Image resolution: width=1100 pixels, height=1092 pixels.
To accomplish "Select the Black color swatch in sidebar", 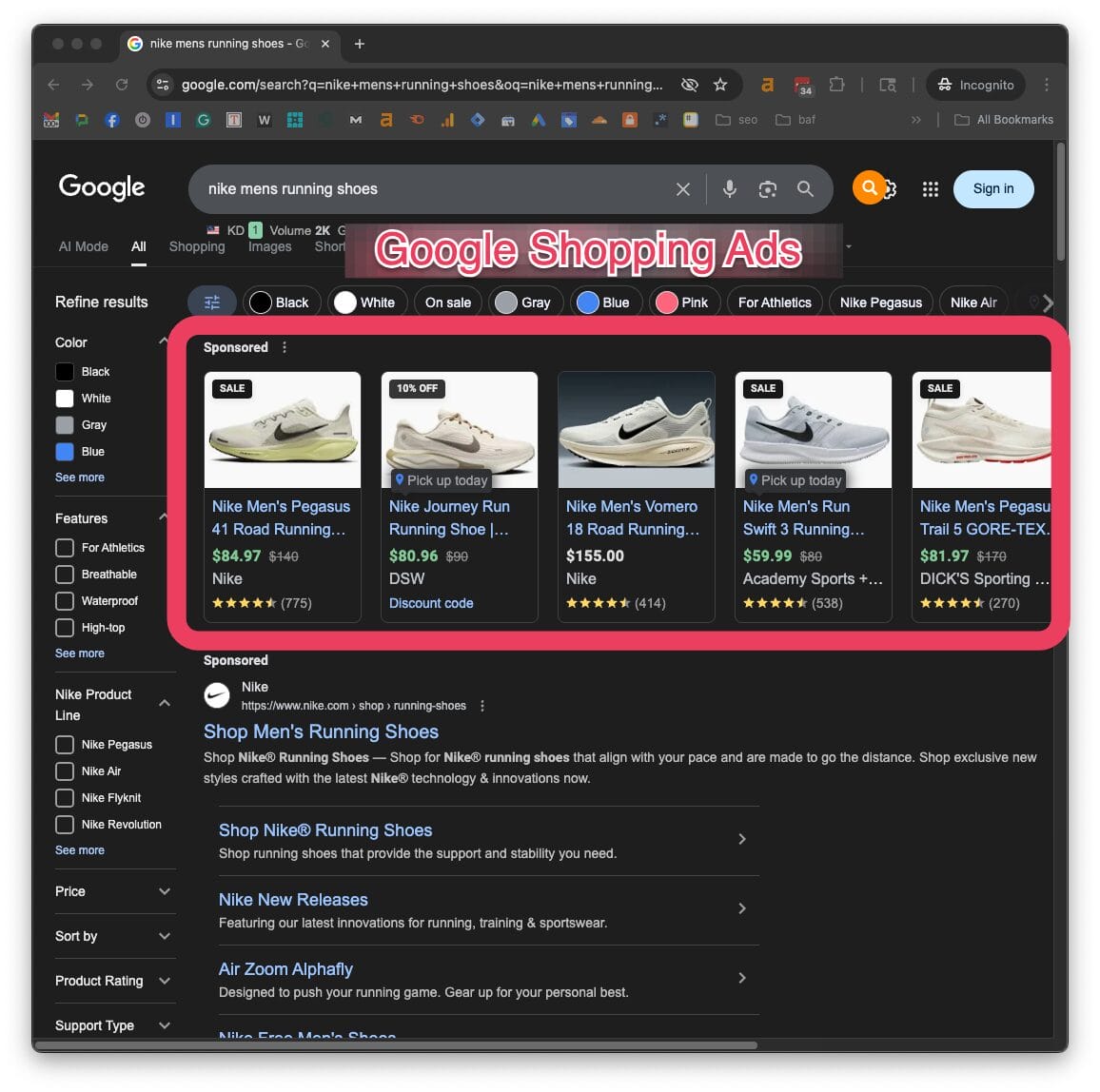I will pos(65,372).
